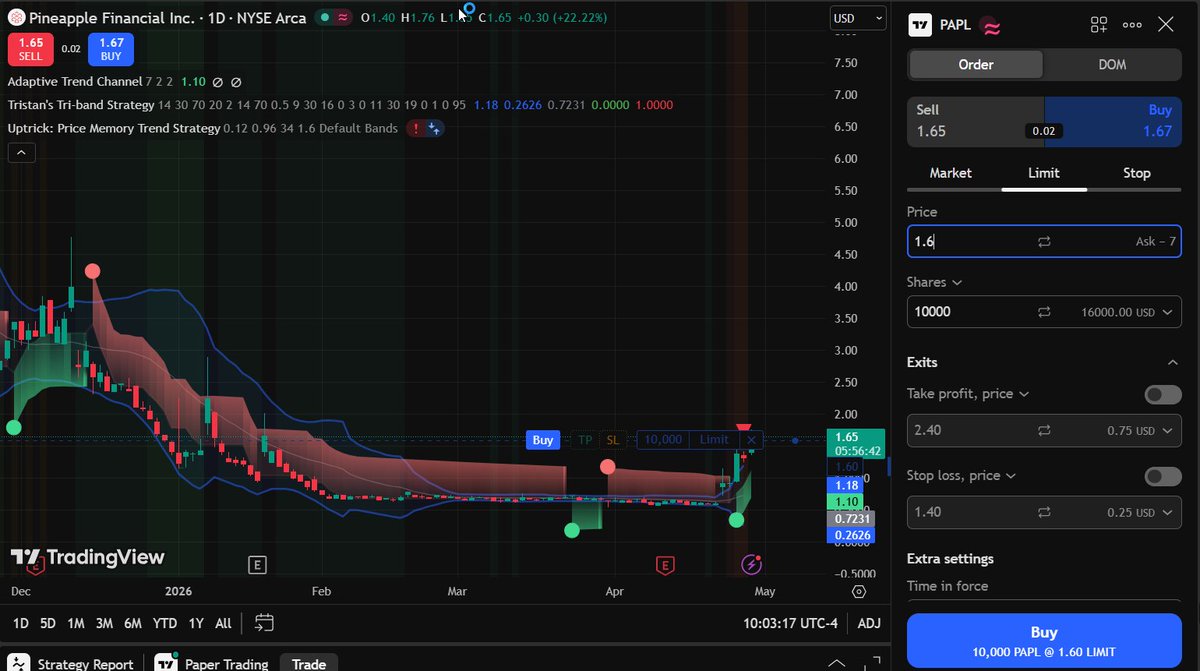The height and width of the screenshot is (671, 1200).
Task: Click the red 1.65 SELL button on chart
Action: click(30, 49)
